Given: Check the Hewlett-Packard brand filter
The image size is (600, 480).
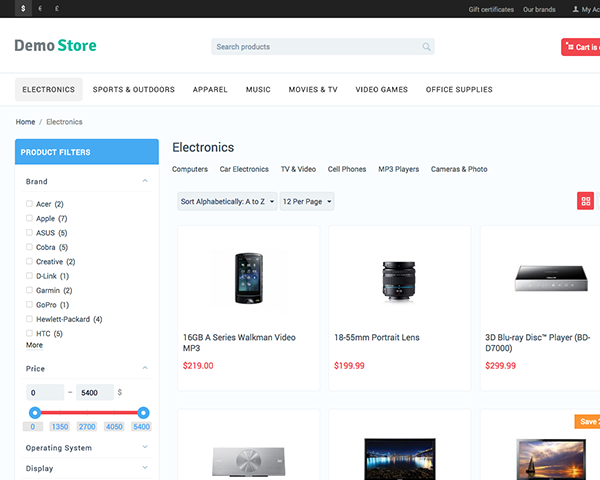Looking at the screenshot, I should (x=29, y=319).
